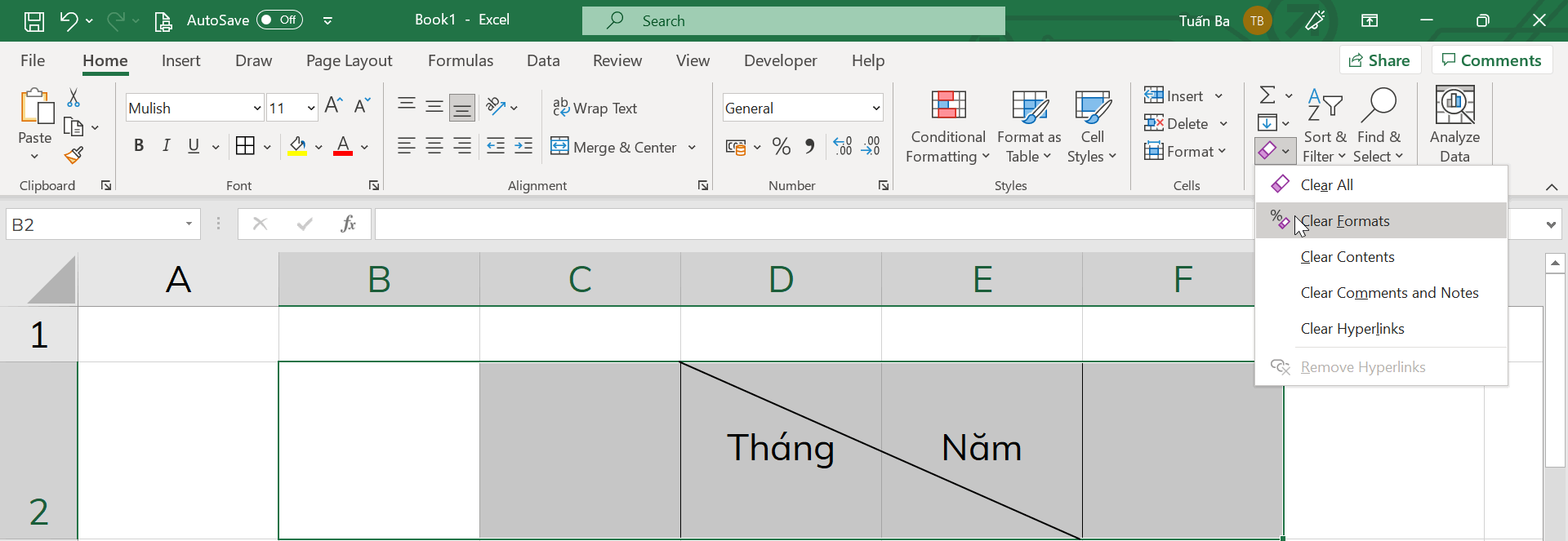The height and width of the screenshot is (541, 1568).
Task: Click the AutoSum sigma icon
Action: coord(1267,95)
